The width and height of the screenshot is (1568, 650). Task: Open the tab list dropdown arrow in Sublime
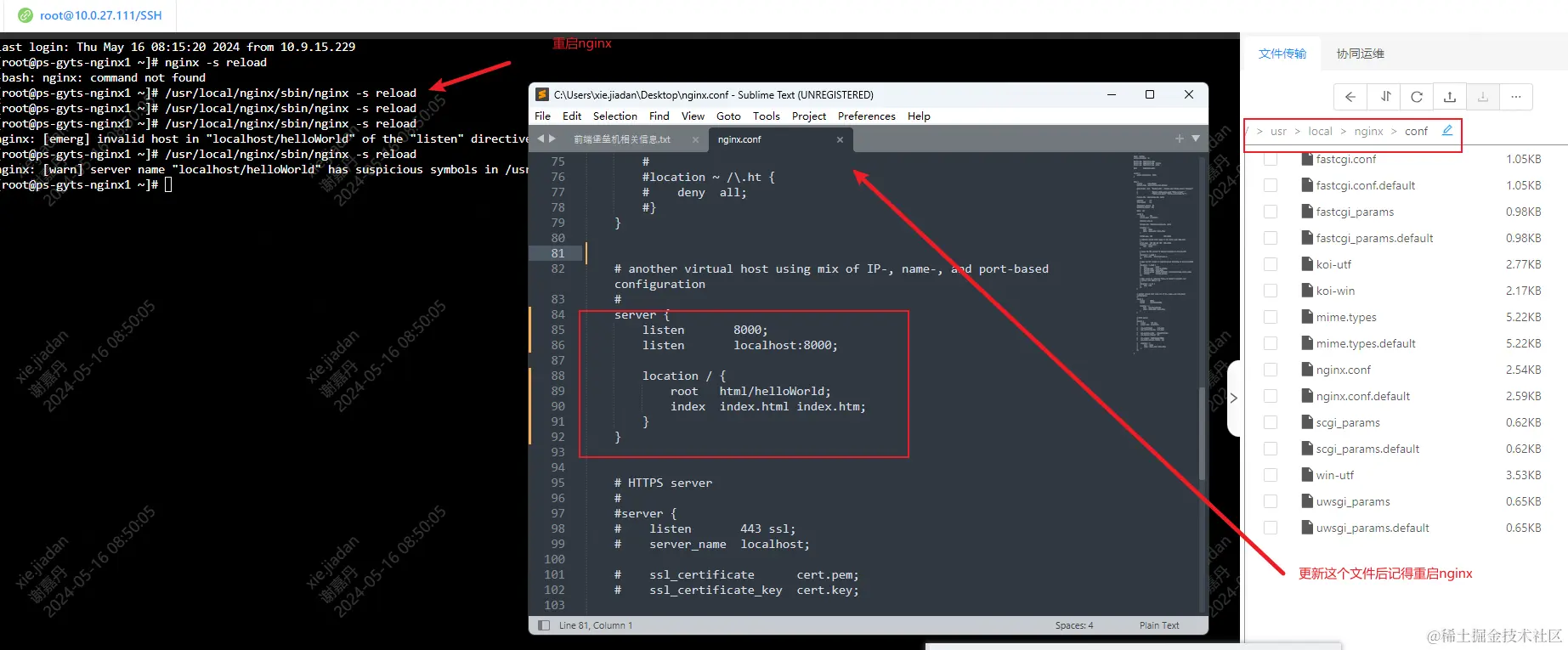1196,138
